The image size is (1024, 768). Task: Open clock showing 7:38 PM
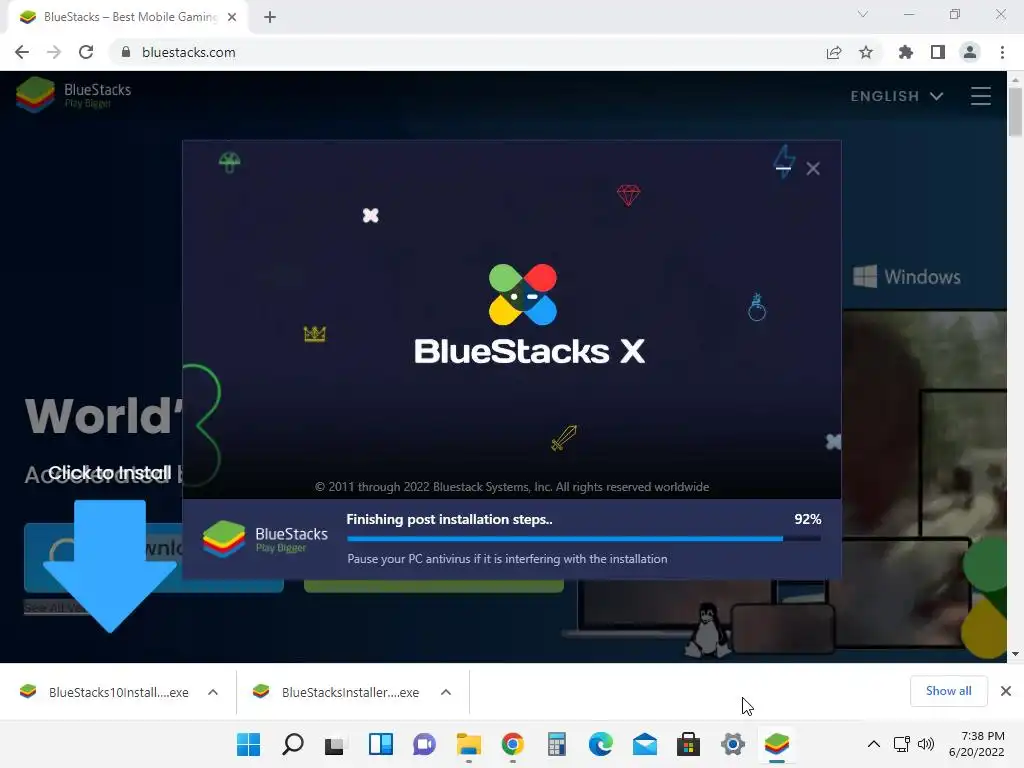click(x=976, y=744)
